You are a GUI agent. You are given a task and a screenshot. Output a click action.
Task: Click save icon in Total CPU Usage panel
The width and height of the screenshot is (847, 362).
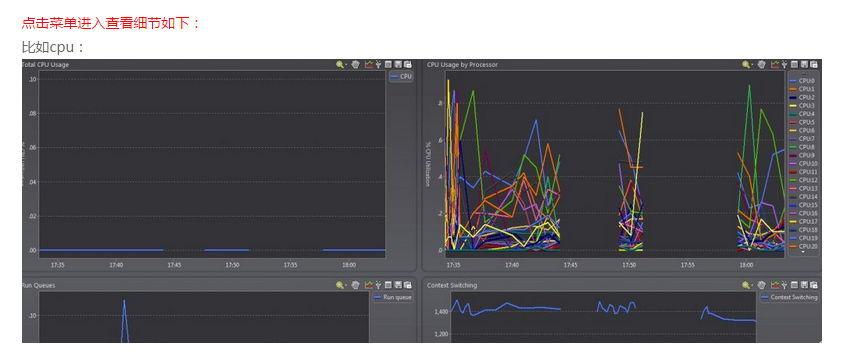pyautogui.click(x=398, y=64)
